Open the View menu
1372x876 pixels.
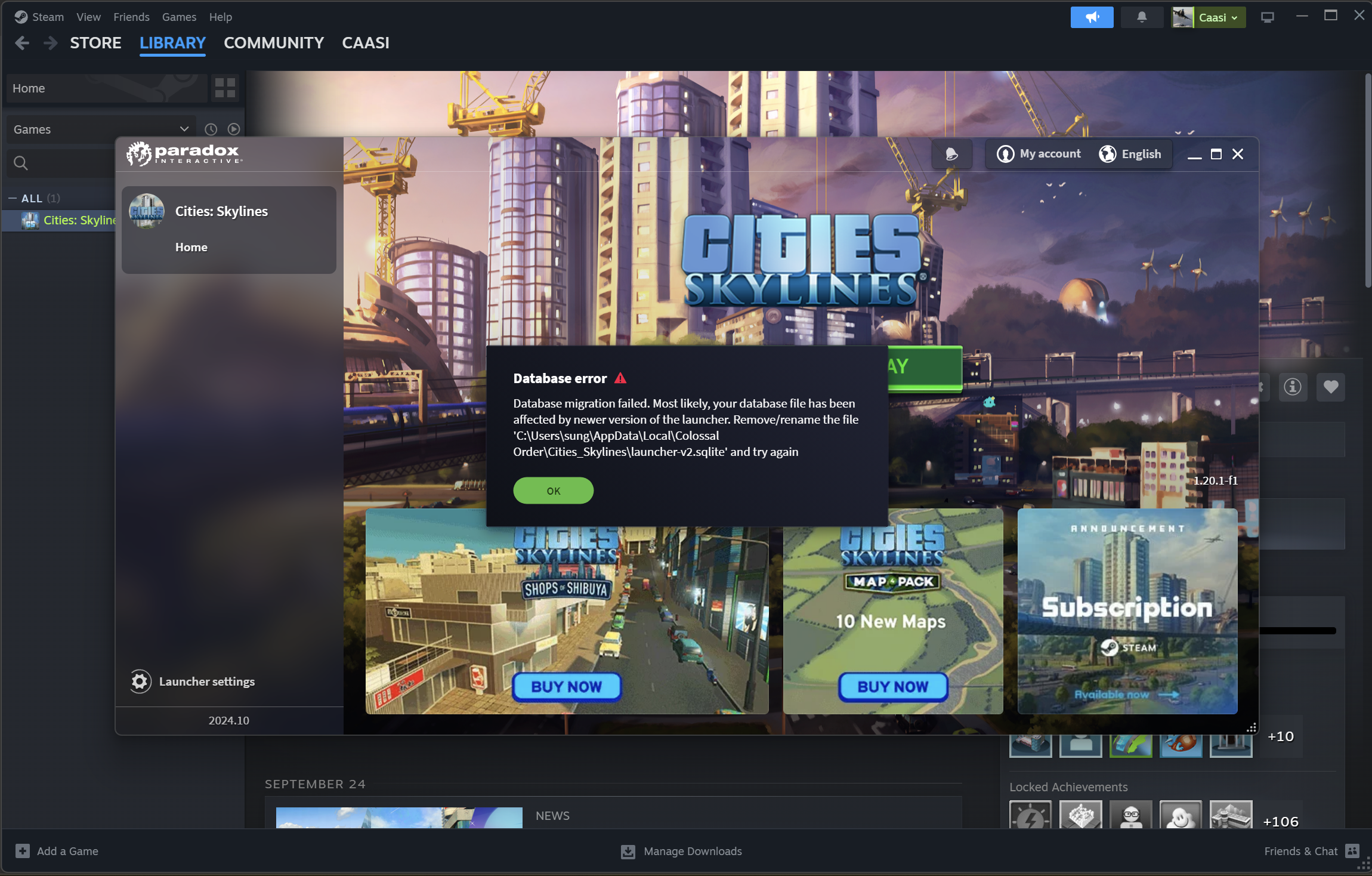tap(88, 17)
